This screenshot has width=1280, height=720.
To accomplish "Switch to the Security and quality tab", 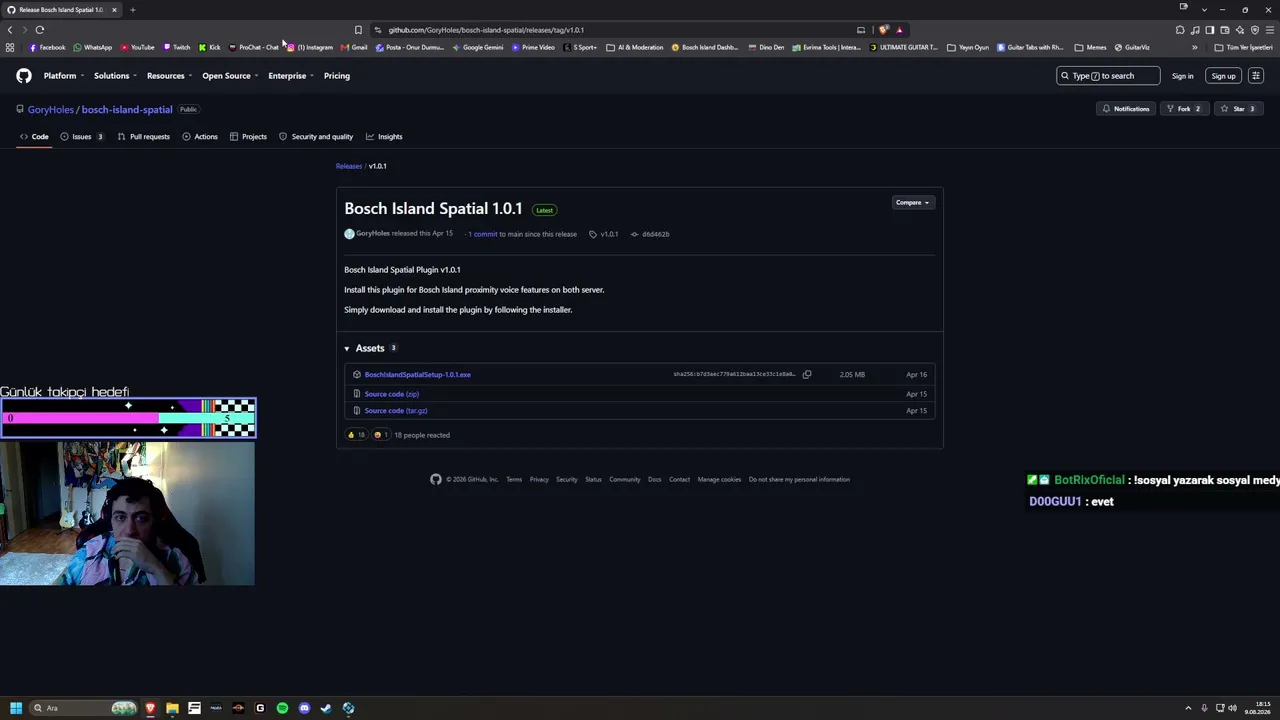I will click(x=316, y=137).
